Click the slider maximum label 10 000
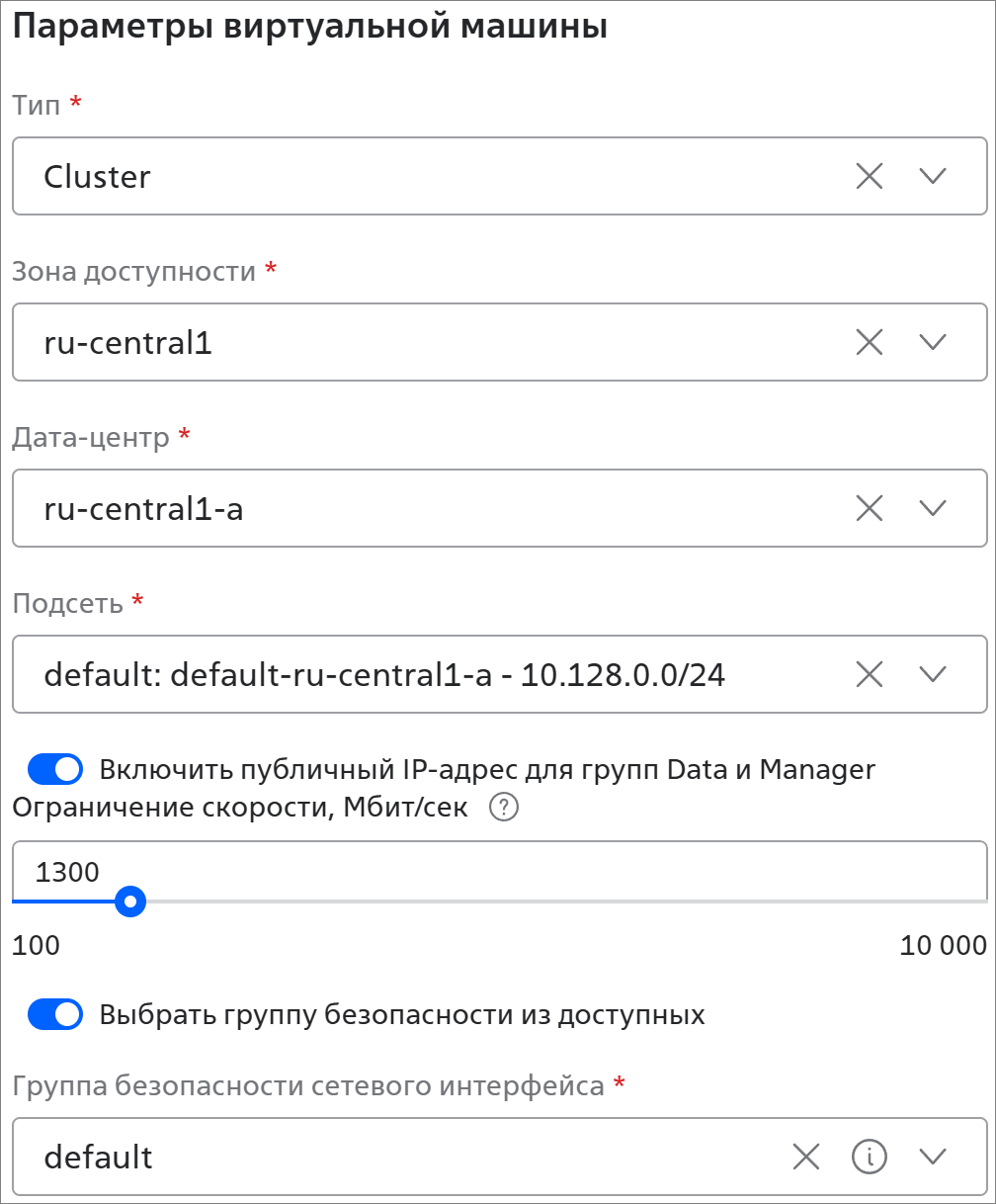The image size is (996, 1204). pos(943,945)
